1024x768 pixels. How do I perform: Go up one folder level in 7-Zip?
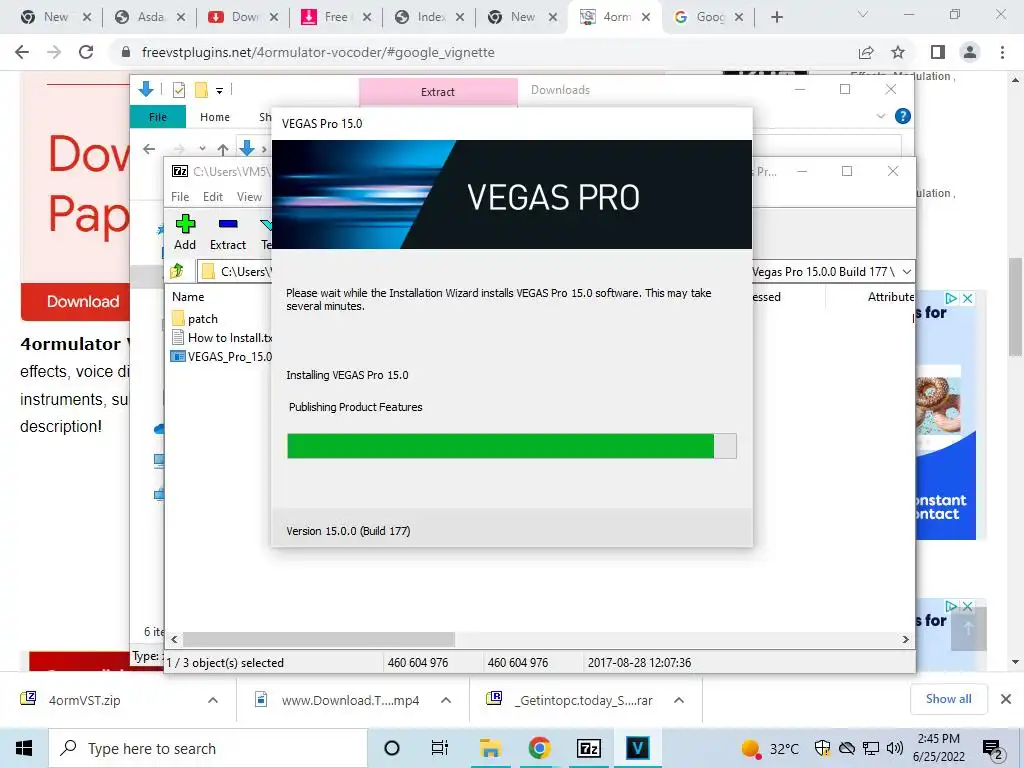pyautogui.click(x=177, y=271)
